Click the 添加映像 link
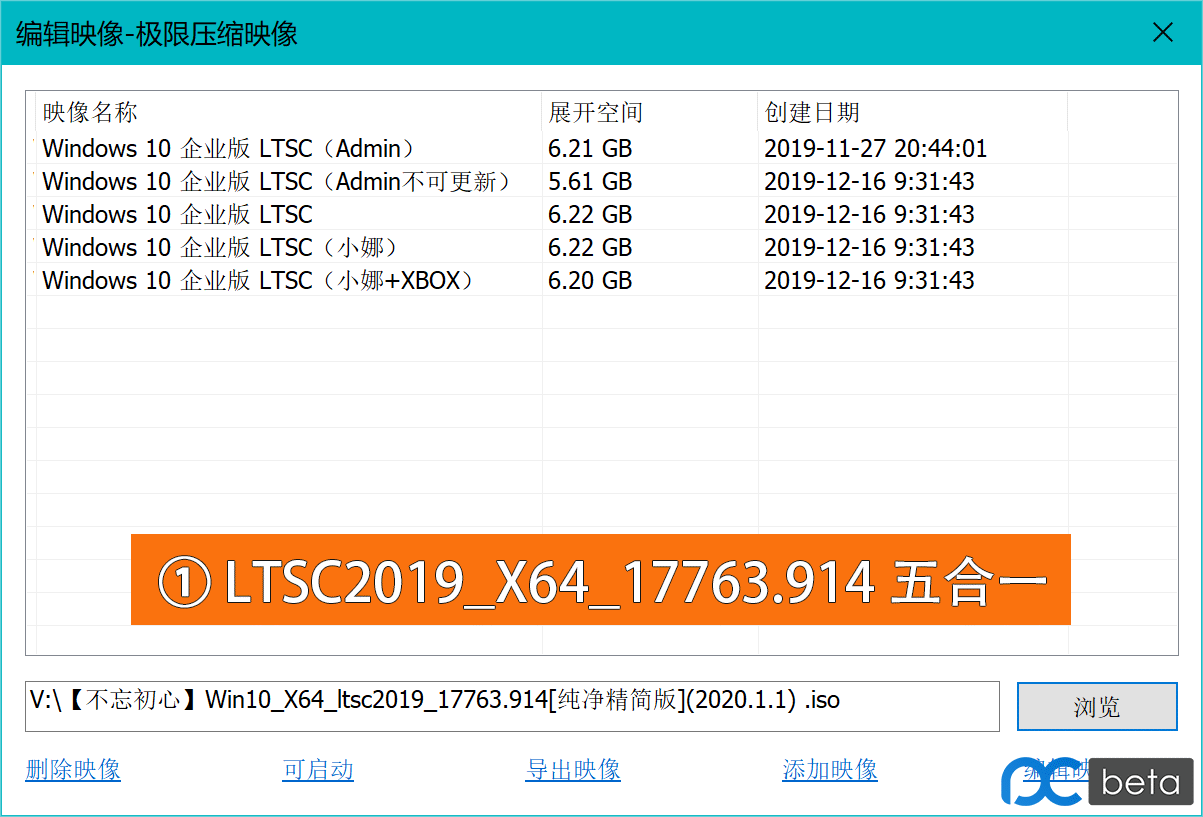Image resolution: width=1203 pixels, height=817 pixels. click(x=830, y=769)
